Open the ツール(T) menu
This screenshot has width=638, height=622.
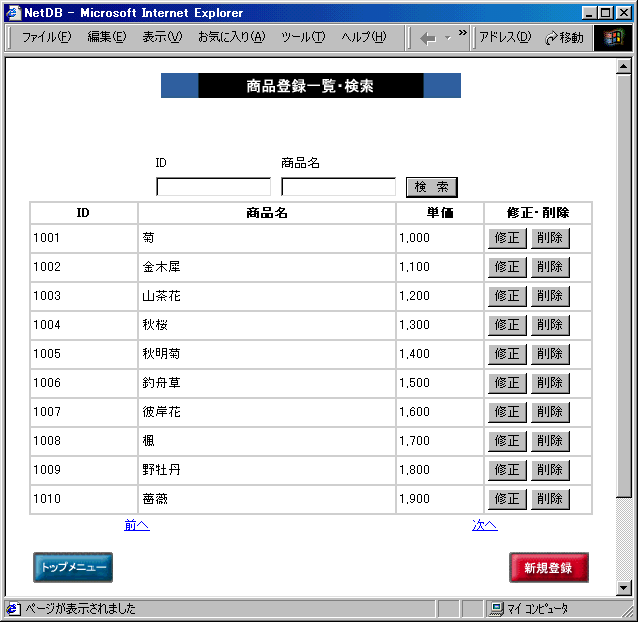pyautogui.click(x=303, y=37)
